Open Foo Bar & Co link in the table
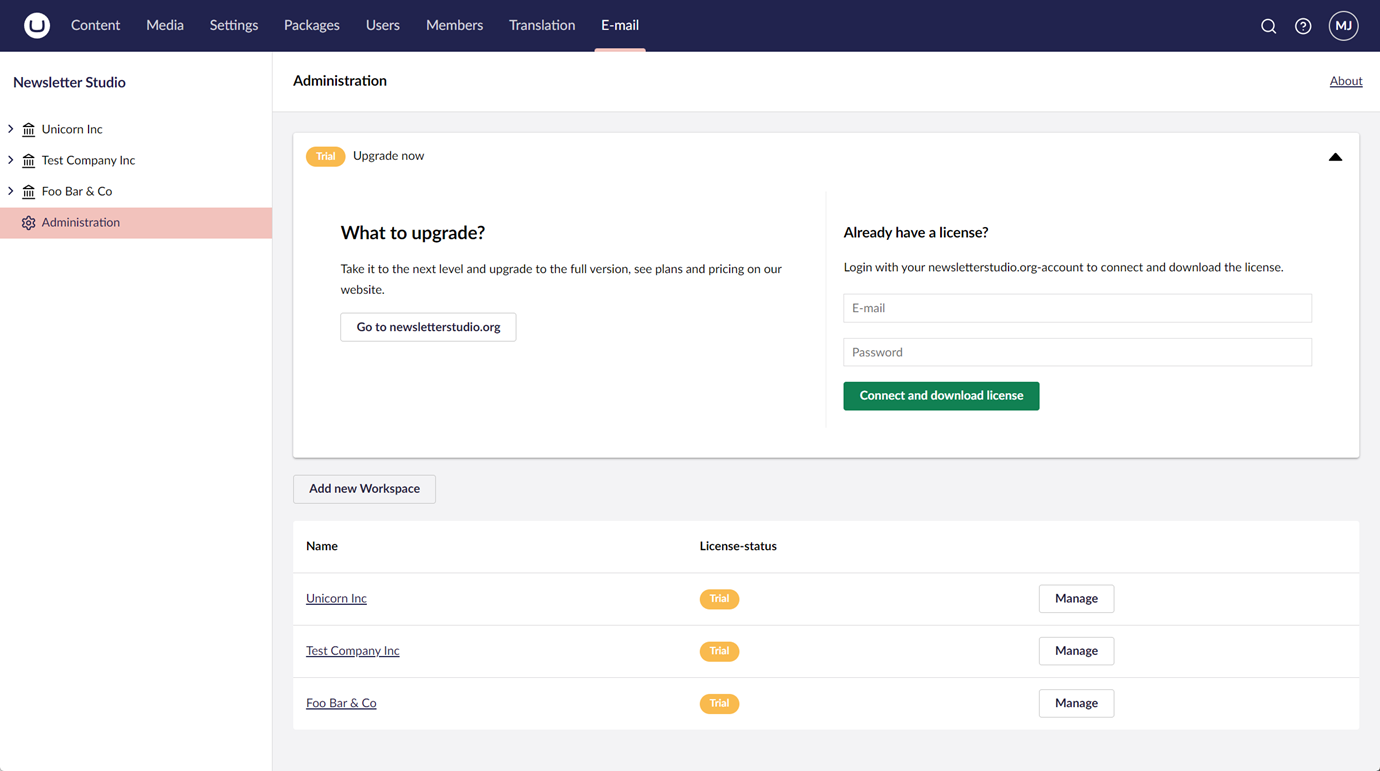Image resolution: width=1380 pixels, height=771 pixels. (x=341, y=703)
